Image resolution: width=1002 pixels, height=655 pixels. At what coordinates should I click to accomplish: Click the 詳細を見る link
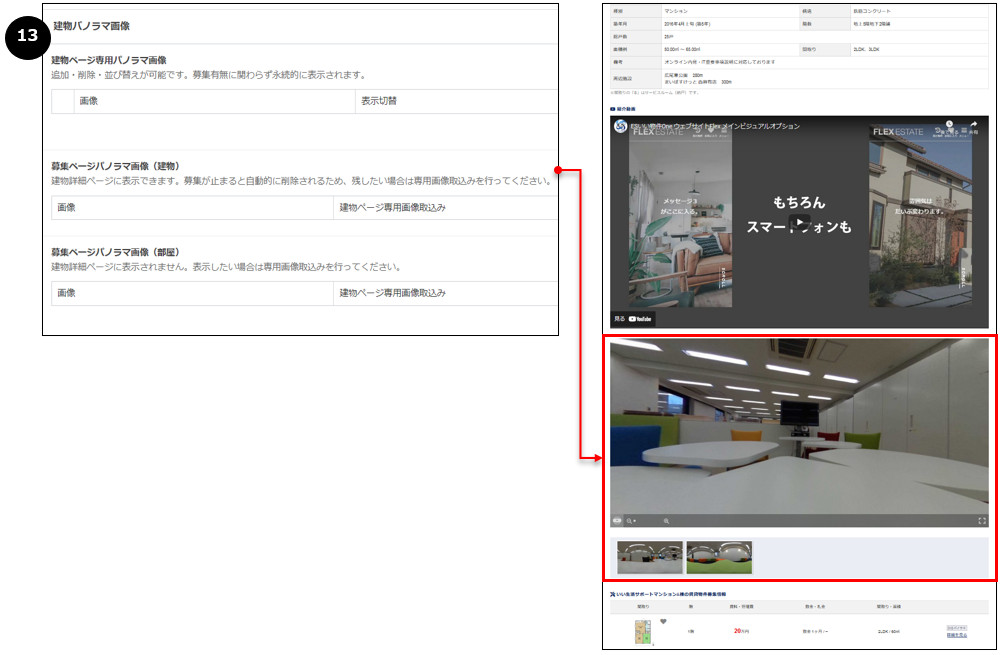[958, 635]
